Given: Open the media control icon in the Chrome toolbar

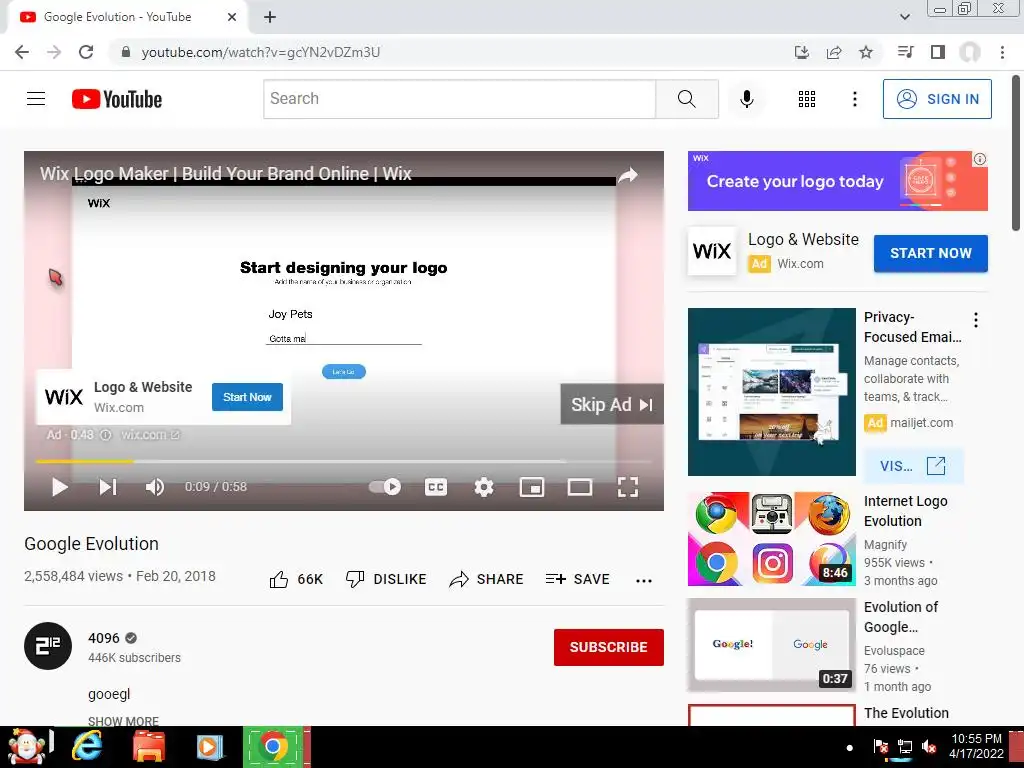Looking at the screenshot, I should coord(905,52).
